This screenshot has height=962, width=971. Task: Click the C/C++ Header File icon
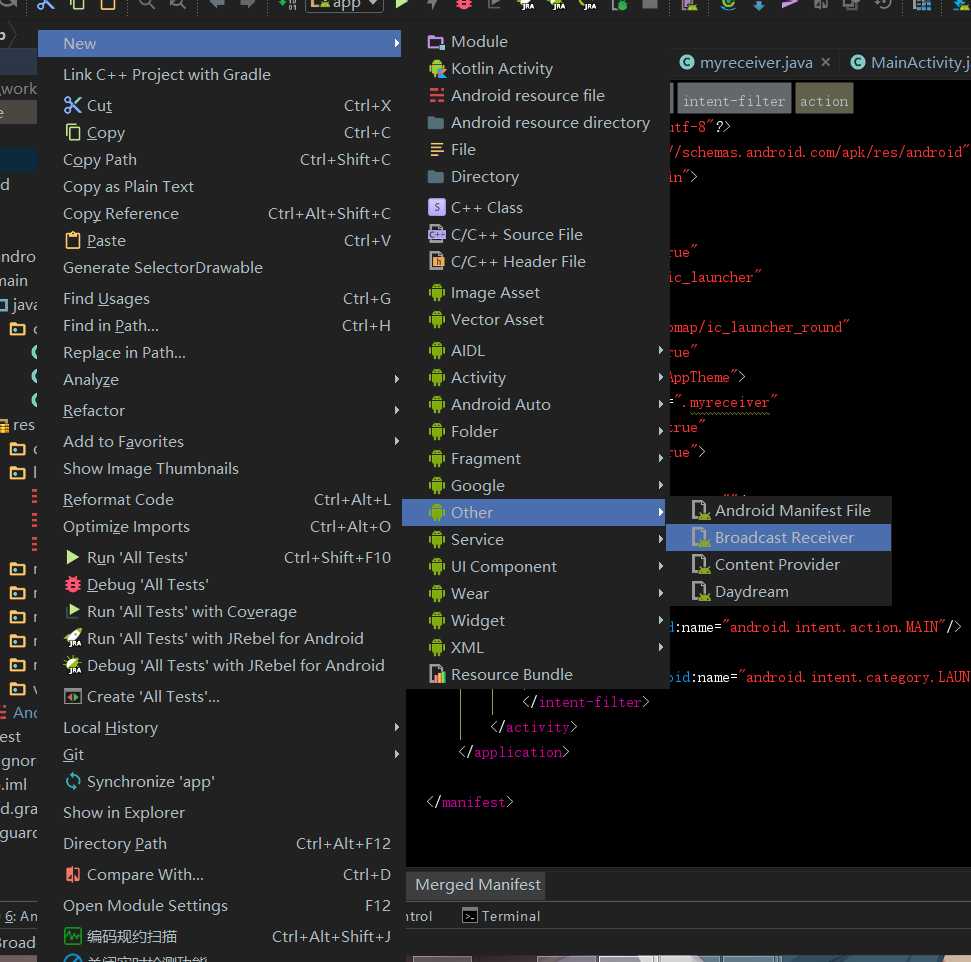click(437, 261)
